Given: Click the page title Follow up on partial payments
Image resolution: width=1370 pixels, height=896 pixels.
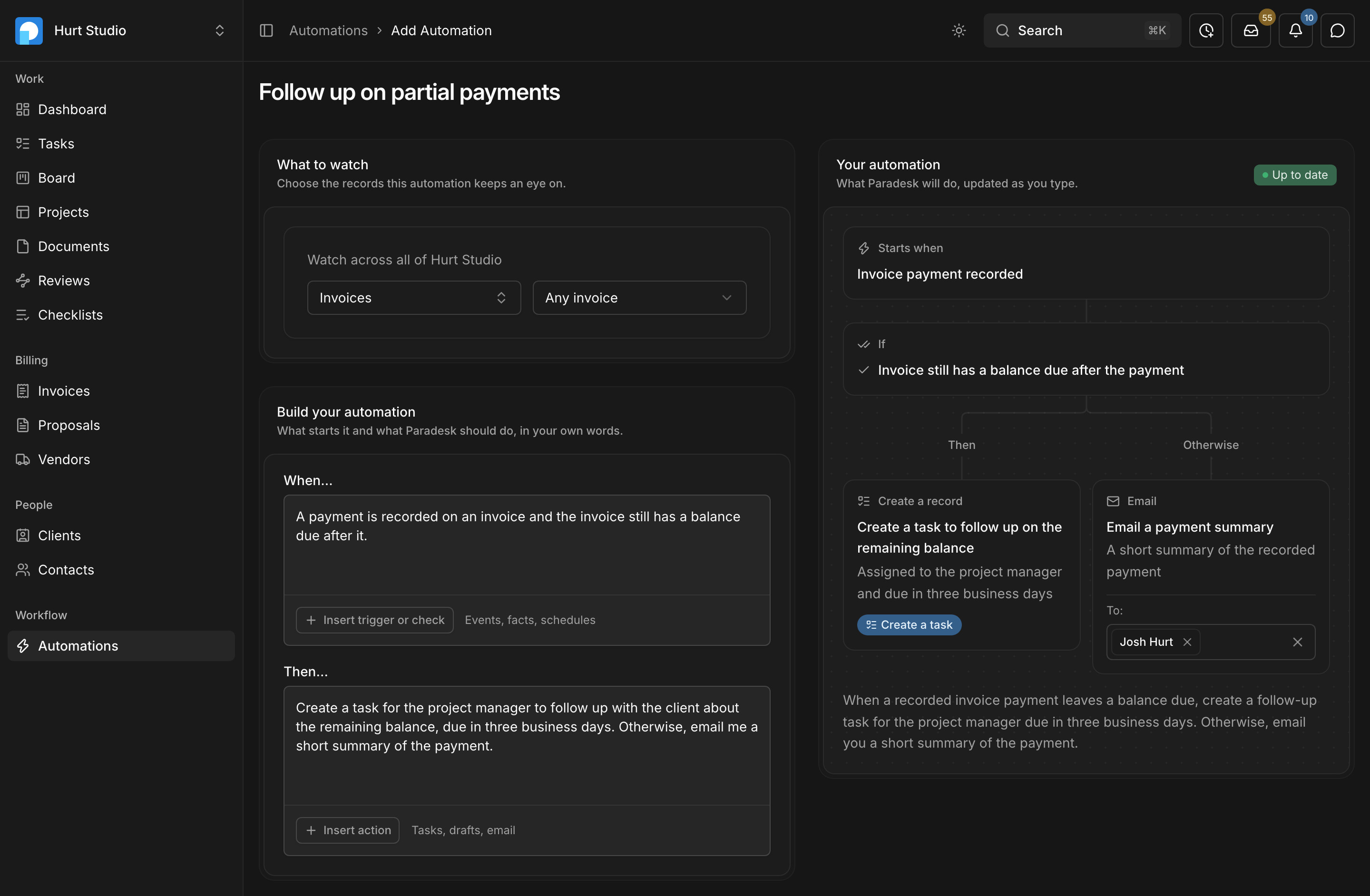Looking at the screenshot, I should [409, 92].
